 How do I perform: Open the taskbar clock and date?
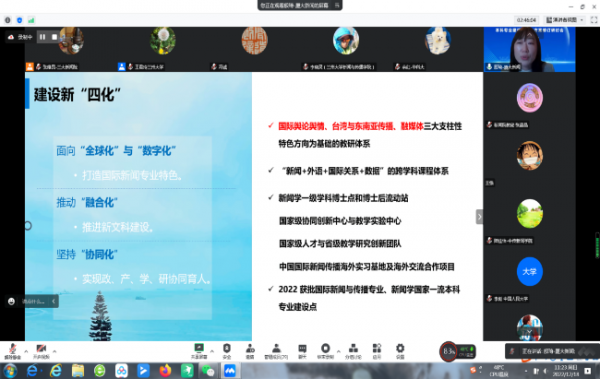pyautogui.click(x=566, y=371)
